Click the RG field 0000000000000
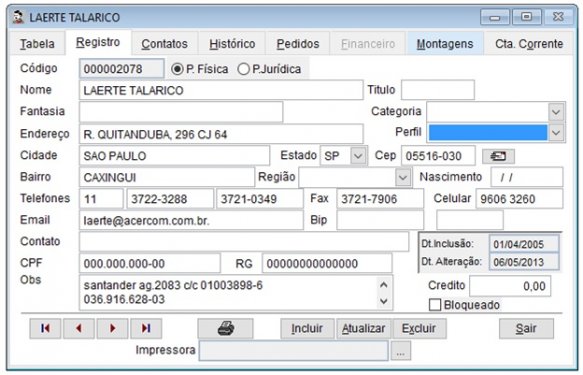 (327, 264)
